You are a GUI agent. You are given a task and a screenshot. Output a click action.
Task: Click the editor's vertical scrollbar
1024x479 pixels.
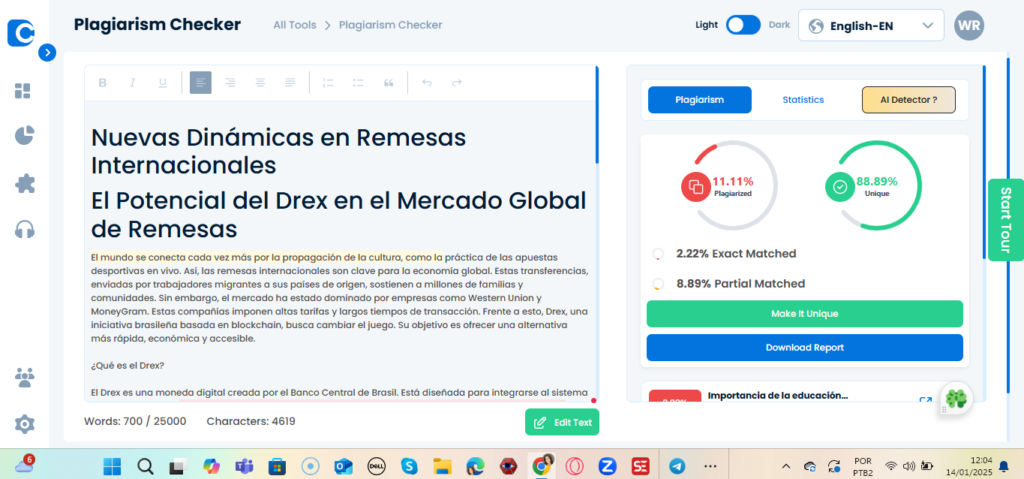(x=597, y=114)
